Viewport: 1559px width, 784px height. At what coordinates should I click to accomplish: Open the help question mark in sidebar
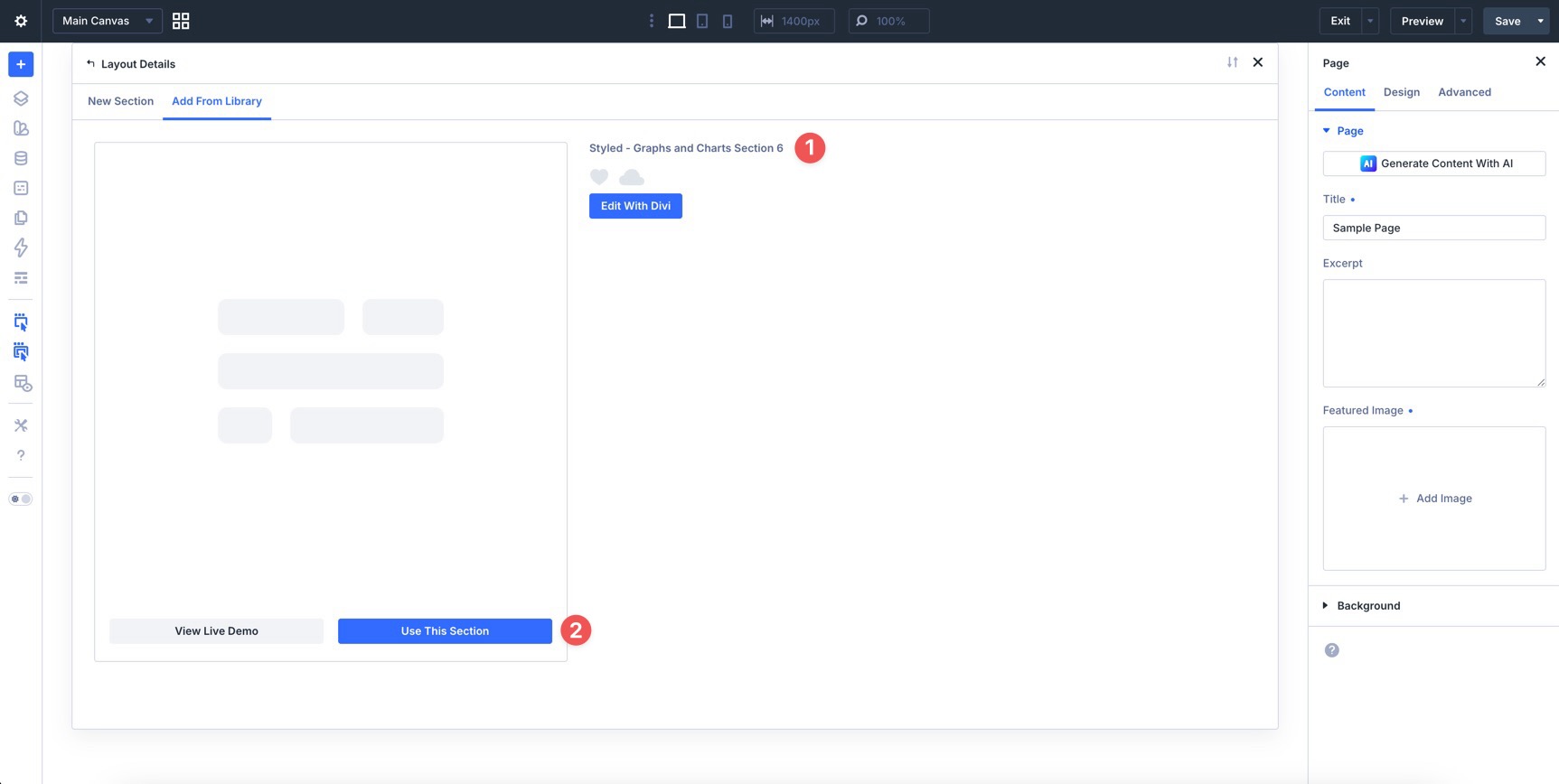pyautogui.click(x=21, y=455)
